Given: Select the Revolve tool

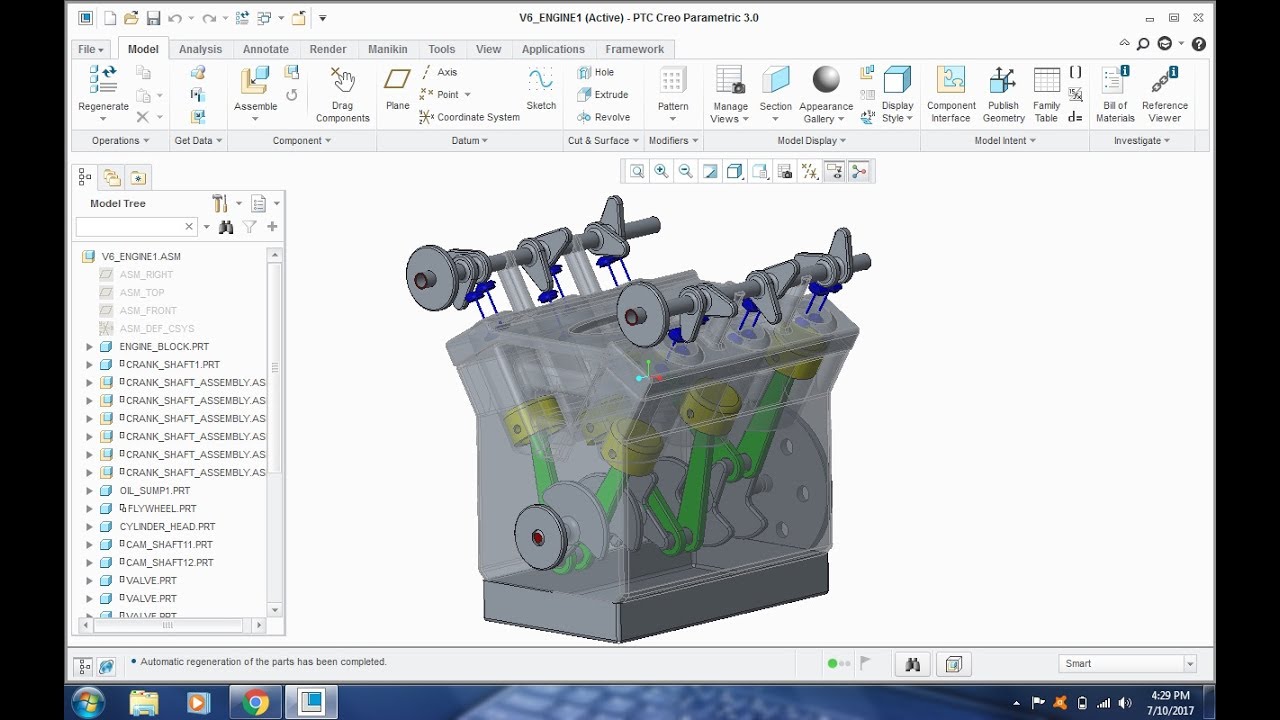Looking at the screenshot, I should coord(603,117).
